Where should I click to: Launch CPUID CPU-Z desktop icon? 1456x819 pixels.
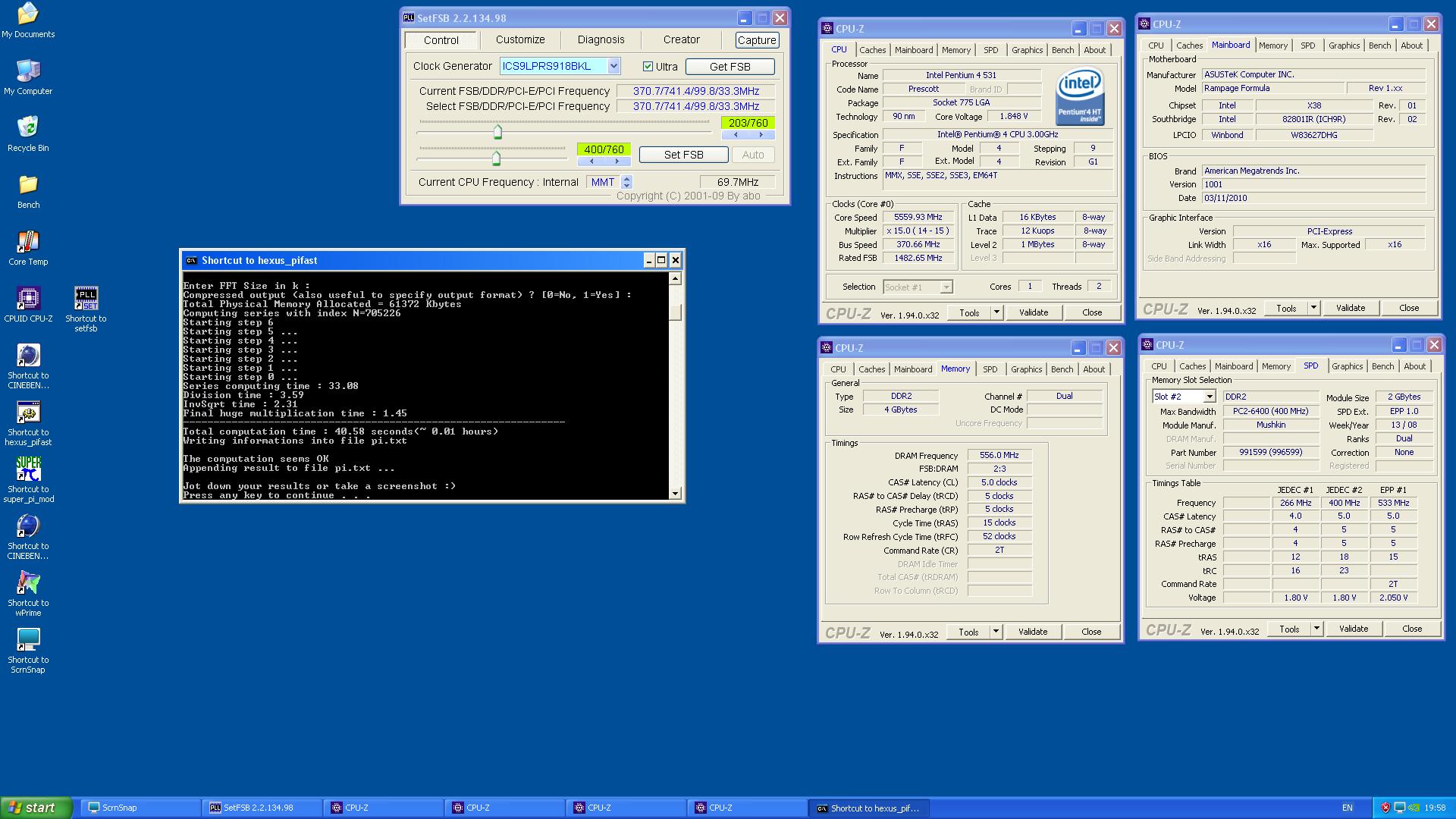pyautogui.click(x=28, y=304)
